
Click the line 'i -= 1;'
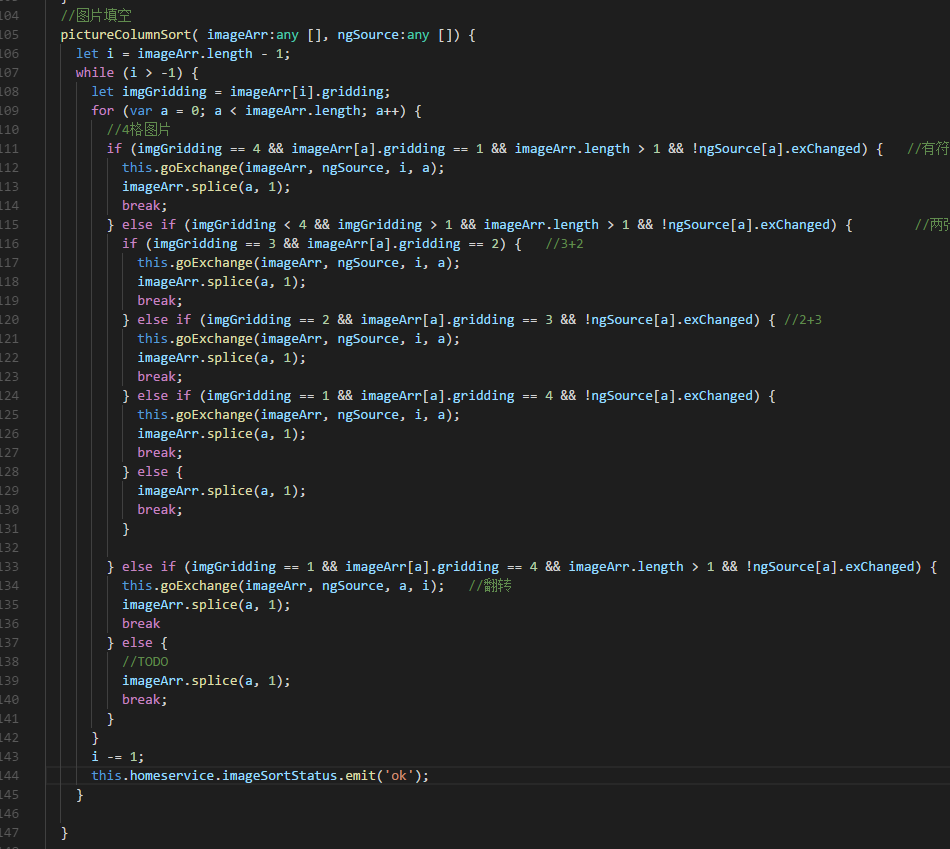118,757
